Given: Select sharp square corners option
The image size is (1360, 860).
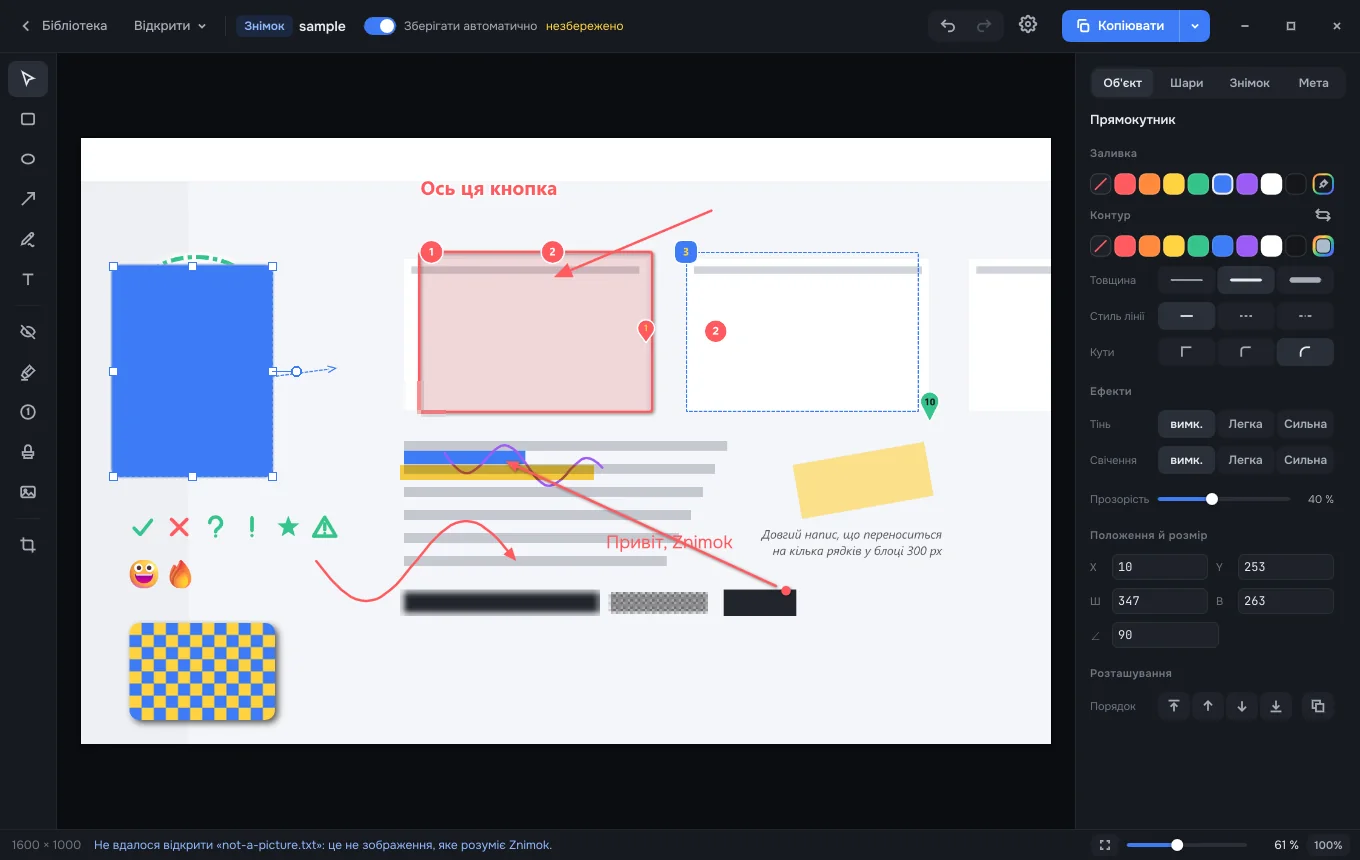Looking at the screenshot, I should (1186, 352).
